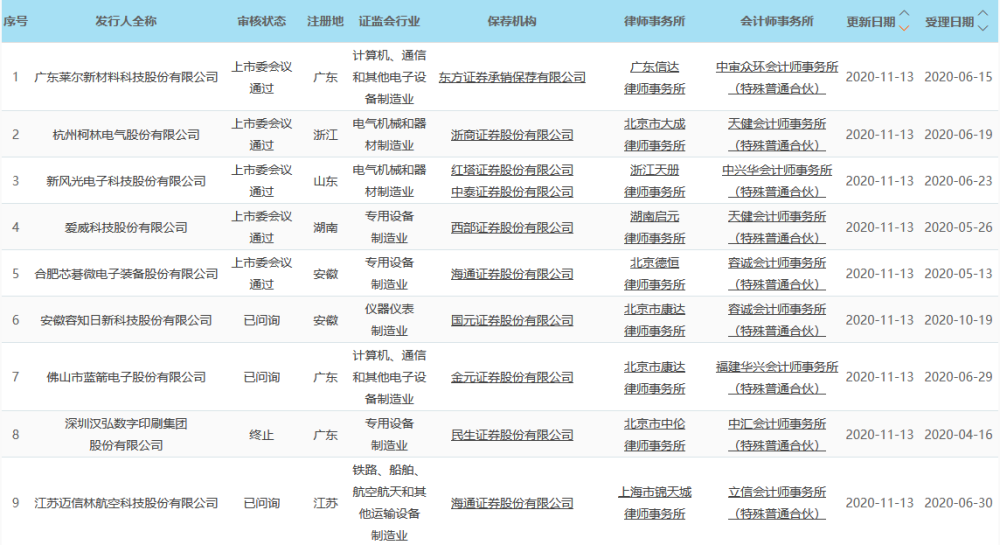Select issuer 爱威科技股份有限公司
1000x545 pixels.
[126, 228]
